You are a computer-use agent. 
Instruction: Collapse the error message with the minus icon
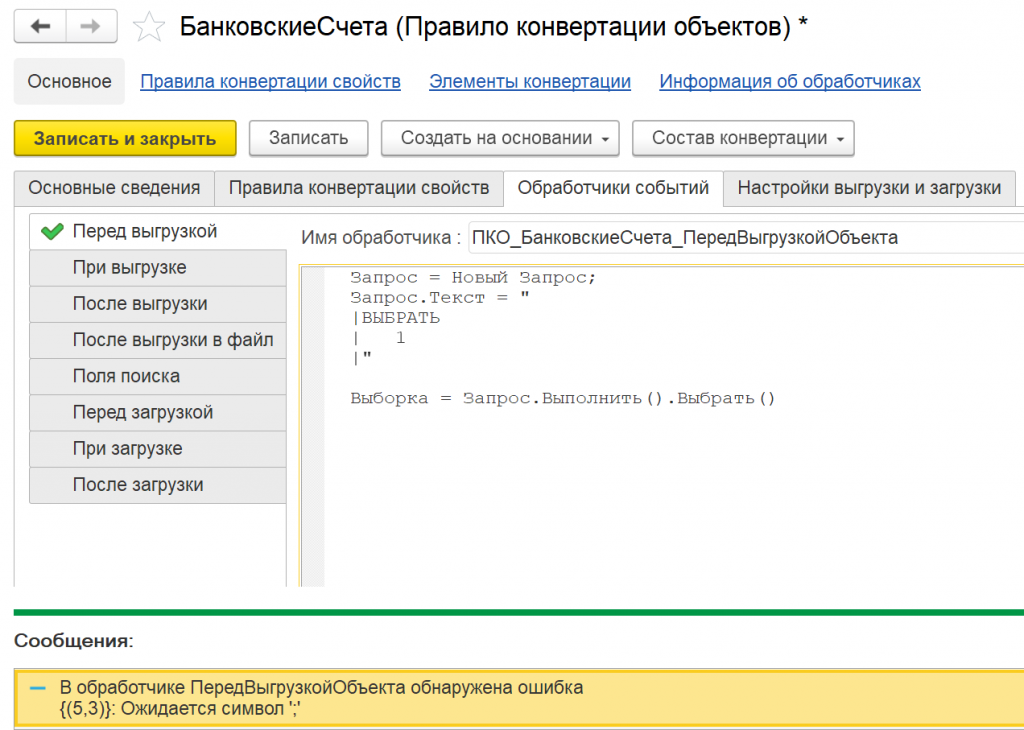pos(39,688)
